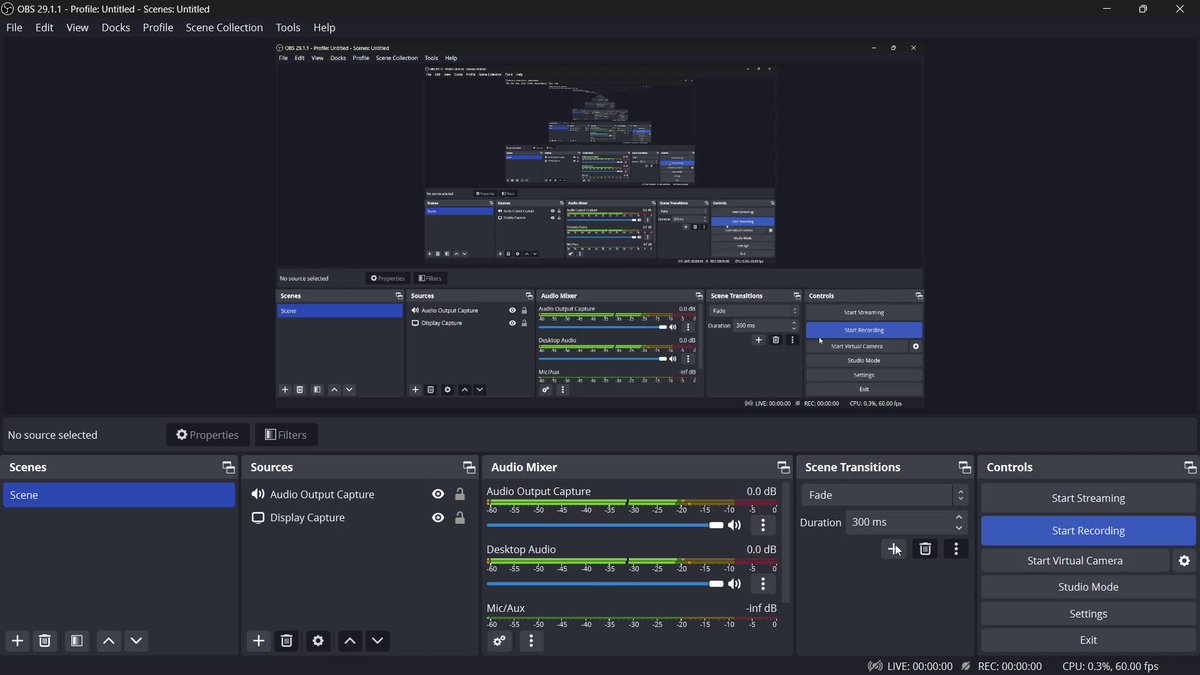
Task: Click the Audio Mixer vertical scrollbar
Action: click(786, 545)
